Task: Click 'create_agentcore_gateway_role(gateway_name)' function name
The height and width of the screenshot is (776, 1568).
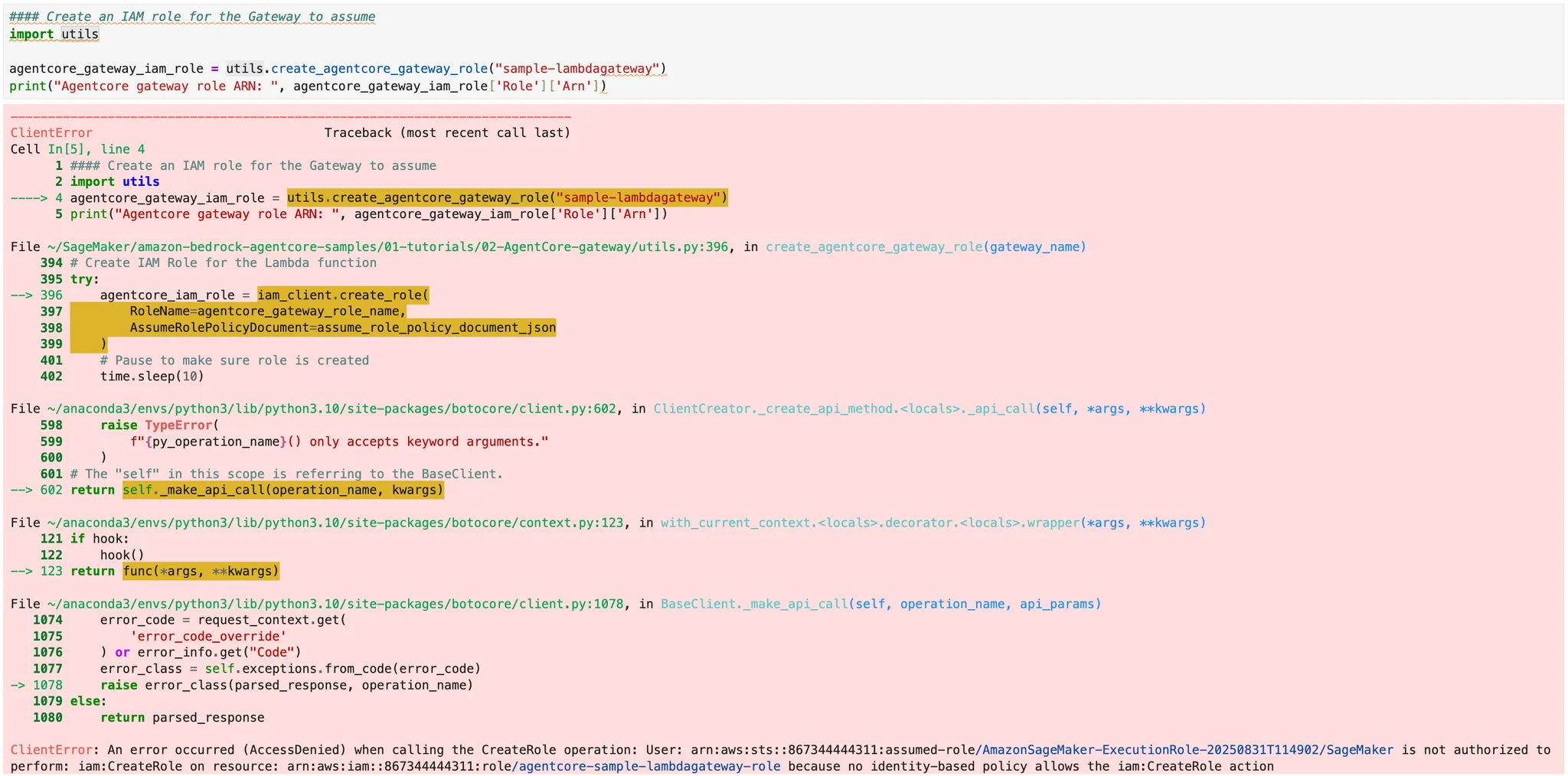Action: [x=926, y=246]
